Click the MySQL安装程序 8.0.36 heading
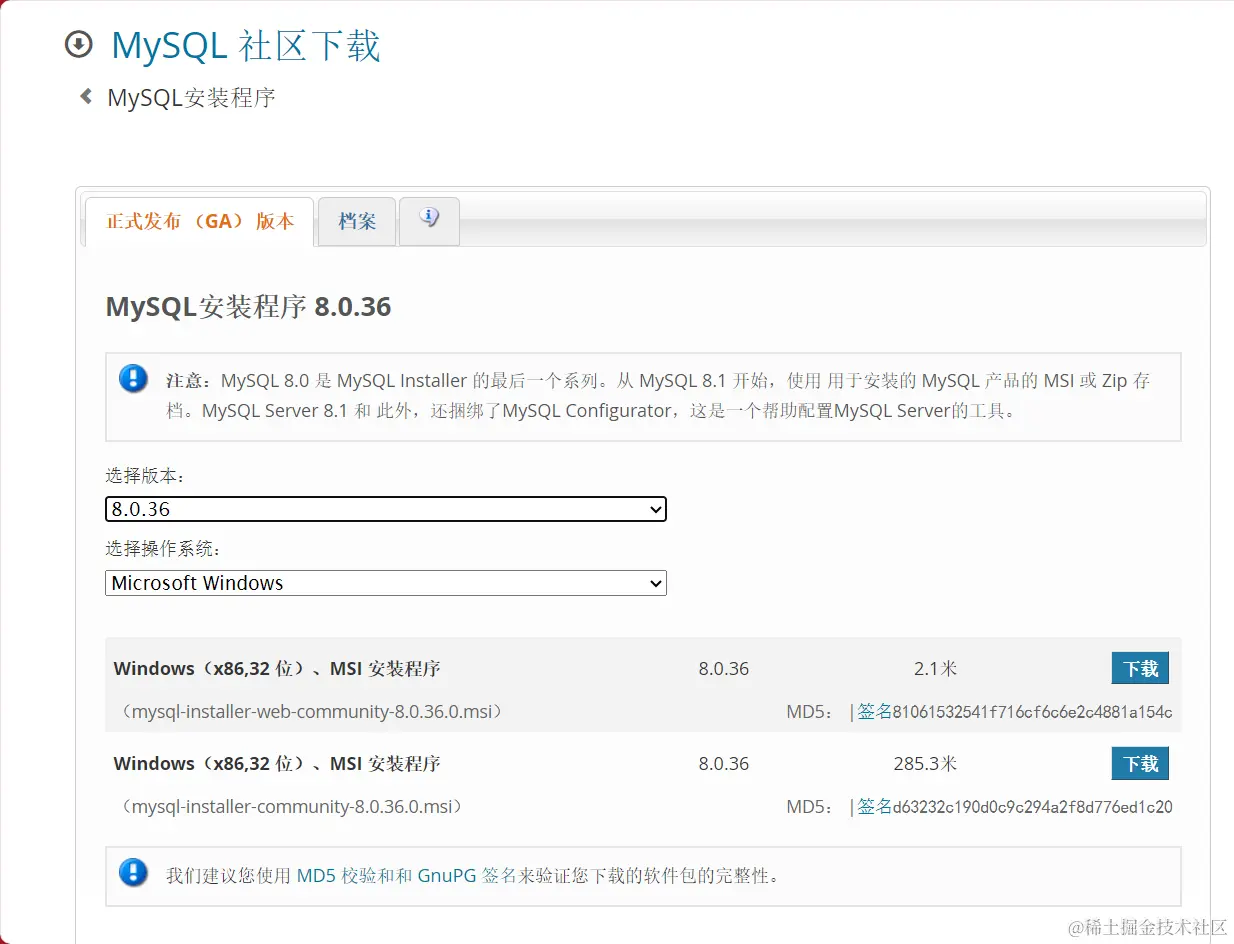 [248, 306]
